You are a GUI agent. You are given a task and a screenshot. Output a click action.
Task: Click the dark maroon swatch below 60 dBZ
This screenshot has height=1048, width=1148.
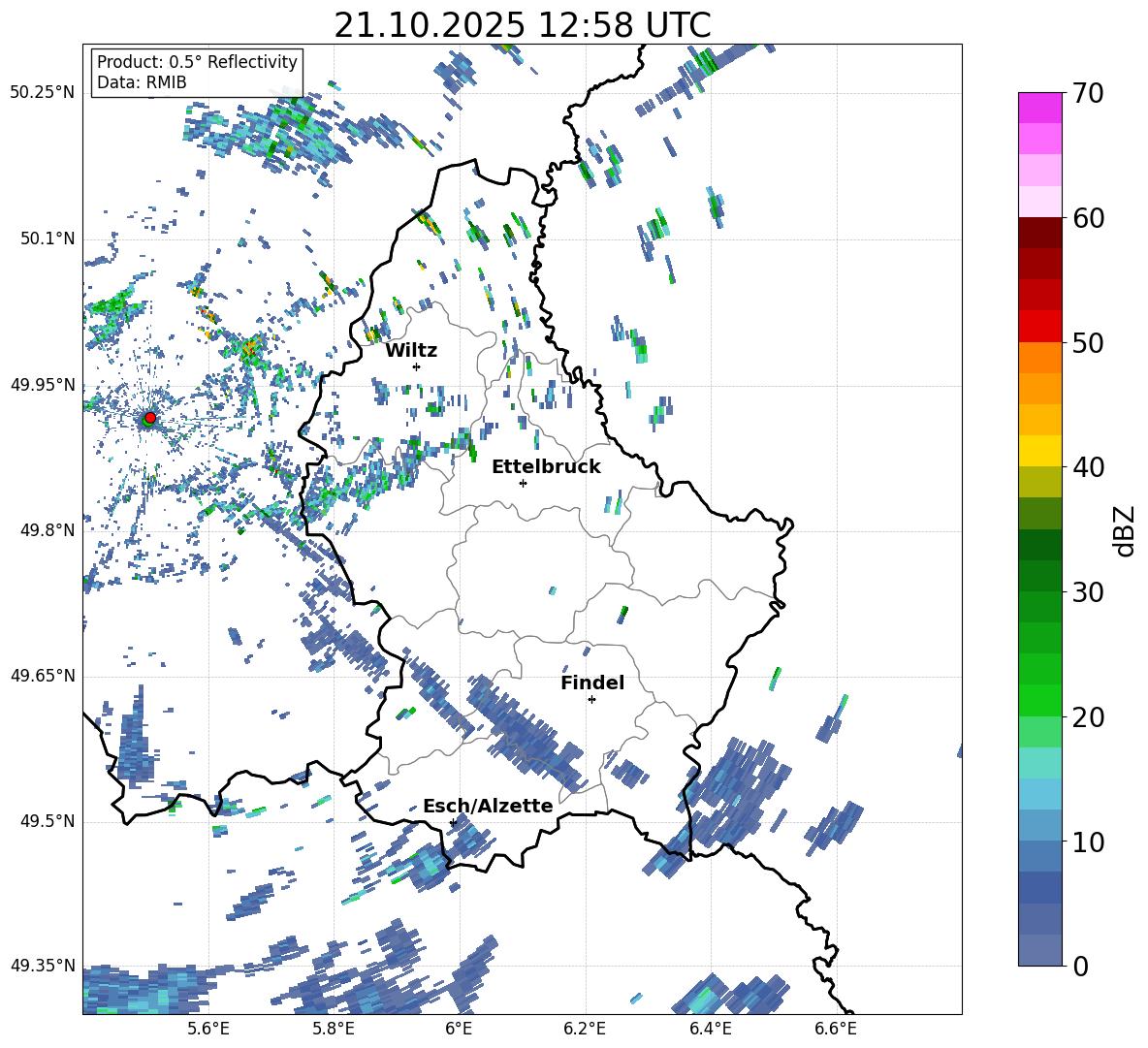point(1040,233)
